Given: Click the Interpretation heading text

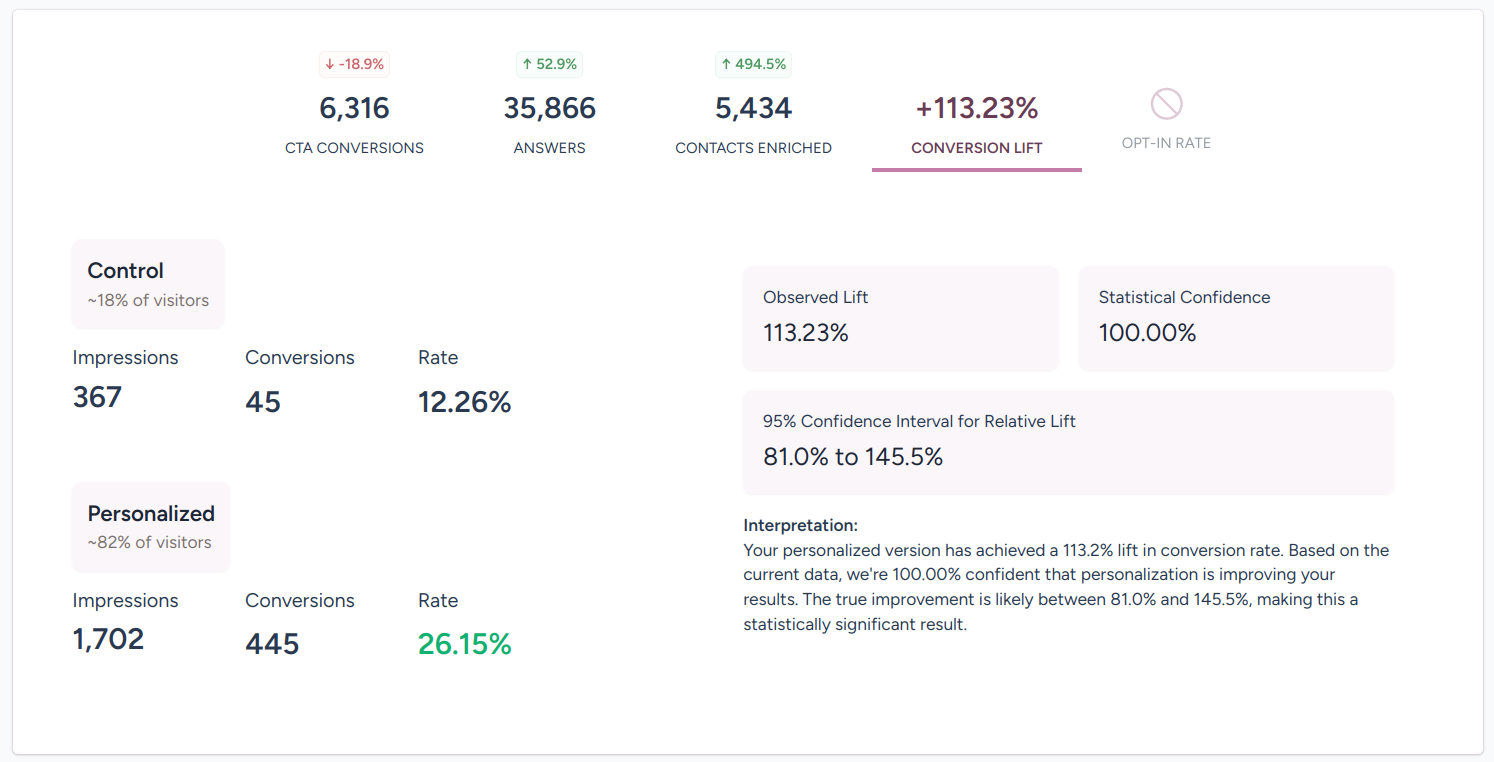Looking at the screenshot, I should pos(800,525).
